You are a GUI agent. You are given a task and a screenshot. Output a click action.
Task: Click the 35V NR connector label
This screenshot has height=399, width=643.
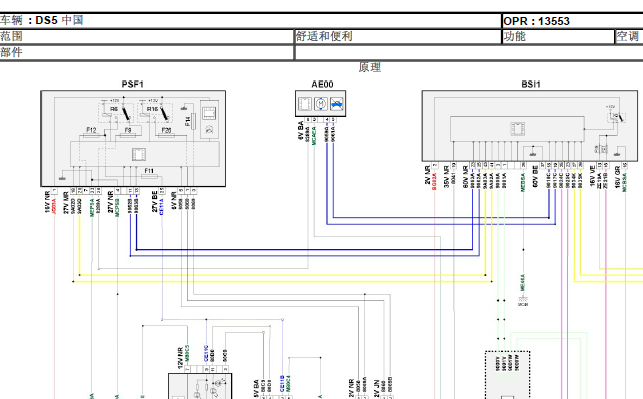click(447, 176)
